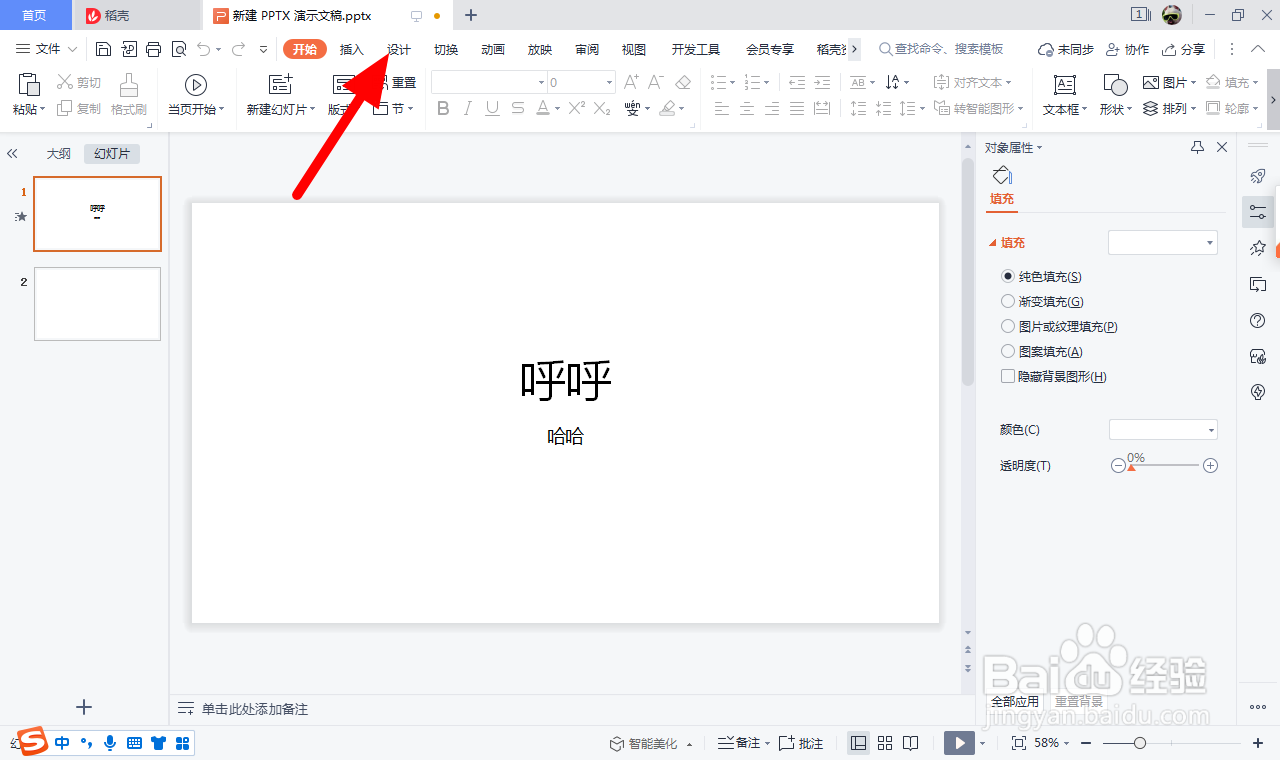
Task: Select the slide 2 thumbnail
Action: point(97,304)
